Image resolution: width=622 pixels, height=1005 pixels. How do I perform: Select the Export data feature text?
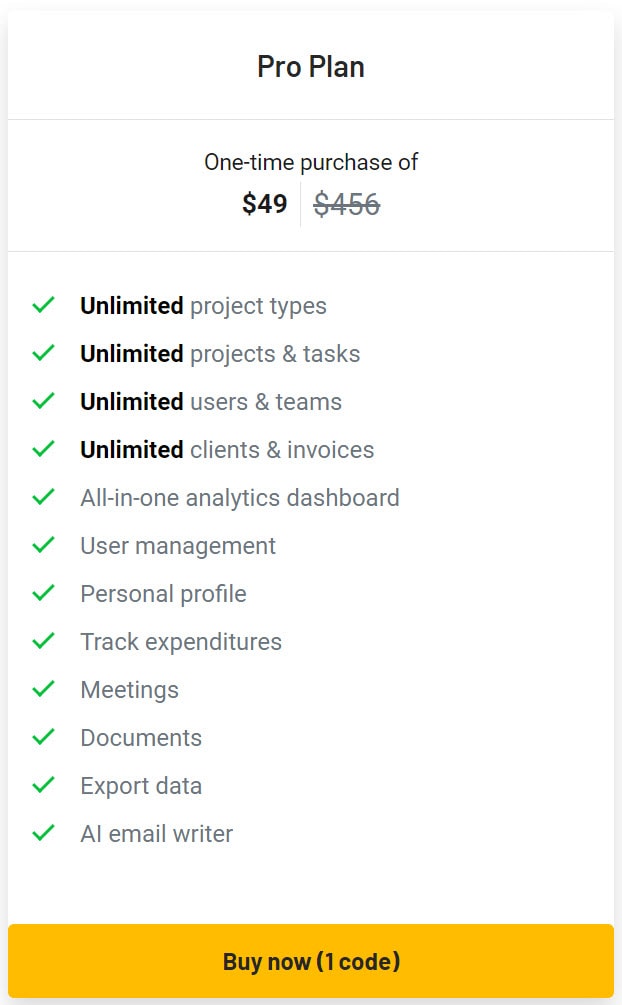pyautogui.click(x=141, y=785)
